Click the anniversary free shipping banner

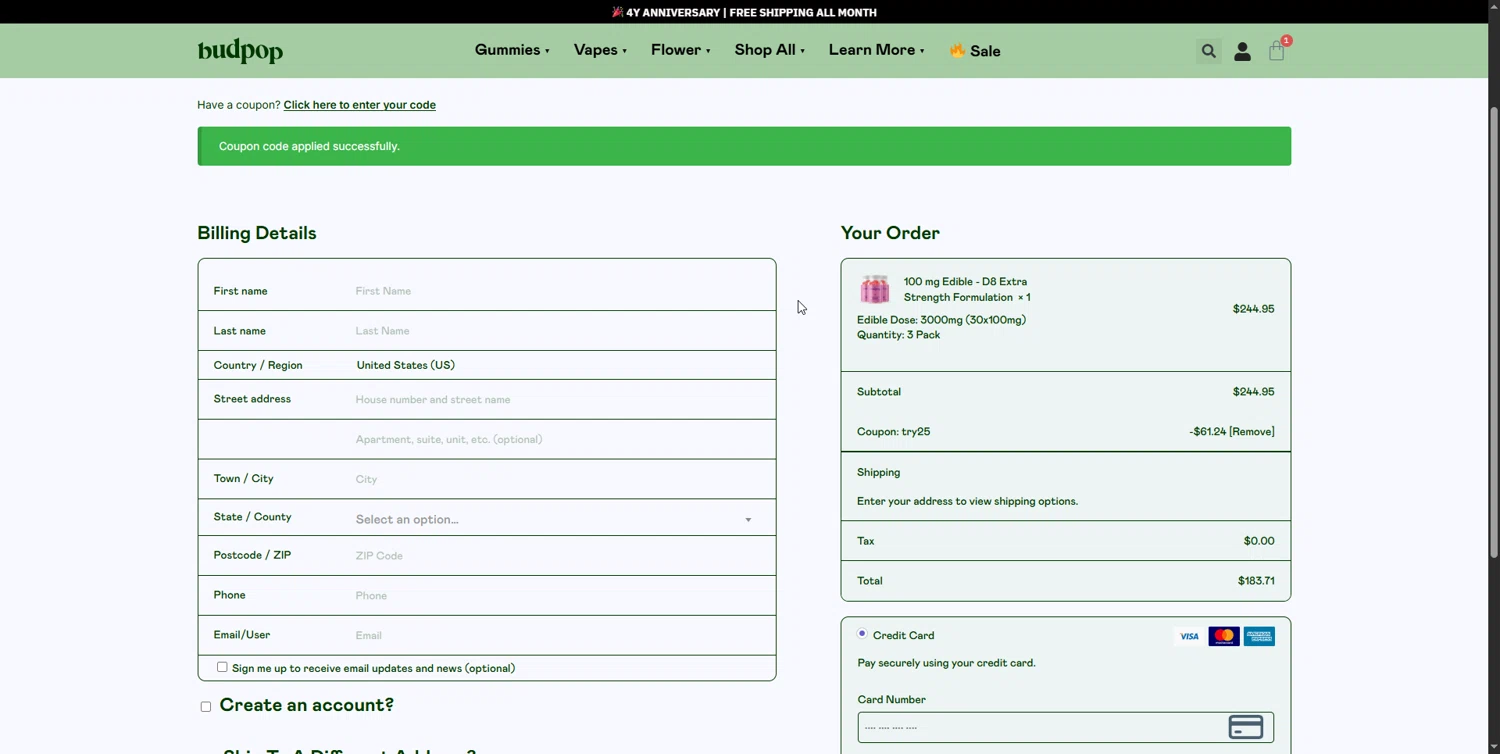(745, 12)
